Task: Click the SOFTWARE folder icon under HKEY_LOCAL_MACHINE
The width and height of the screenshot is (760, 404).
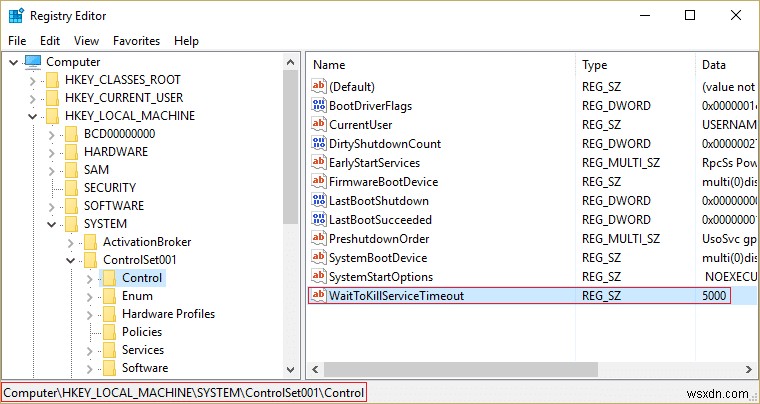Action: (71, 205)
